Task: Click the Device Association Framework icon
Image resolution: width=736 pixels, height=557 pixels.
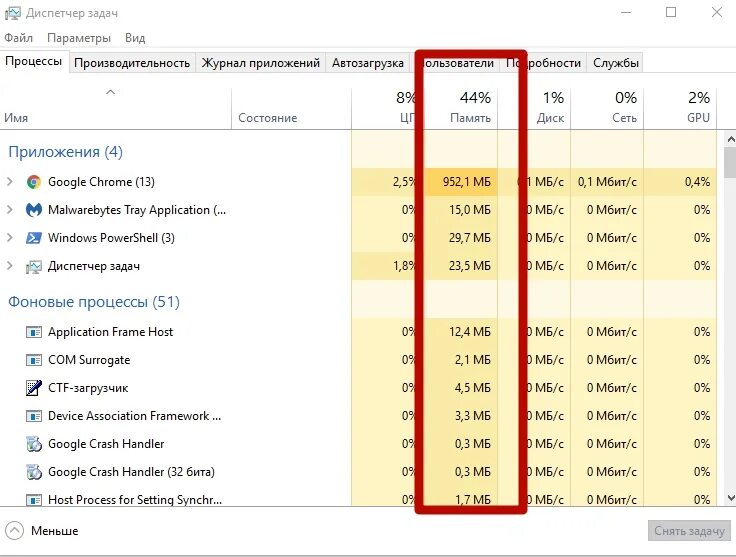Action: [x=34, y=416]
